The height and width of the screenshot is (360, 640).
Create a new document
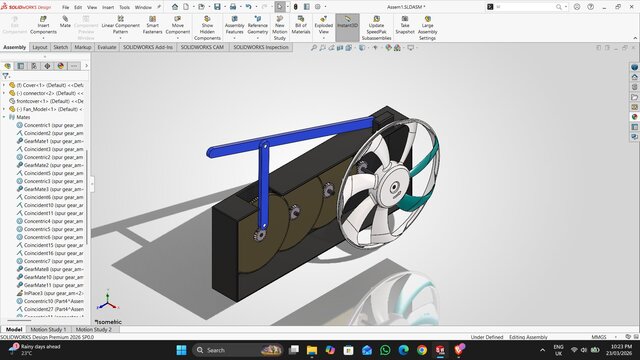pyautogui.click(x=186, y=7)
